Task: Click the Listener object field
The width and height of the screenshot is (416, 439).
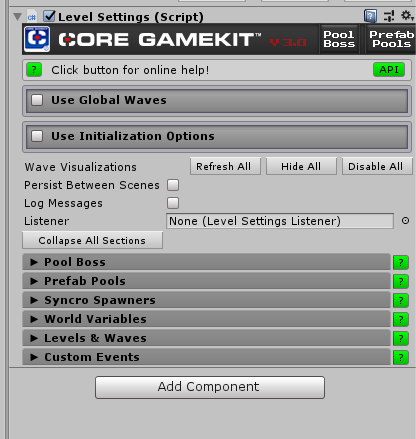Action: tap(280, 221)
